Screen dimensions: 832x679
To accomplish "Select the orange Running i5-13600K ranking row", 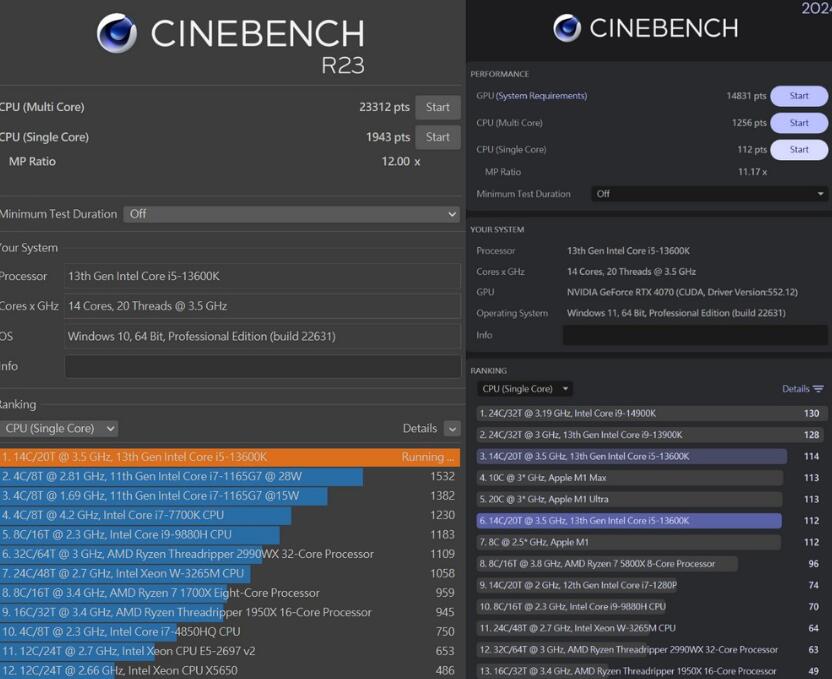I will (230, 457).
